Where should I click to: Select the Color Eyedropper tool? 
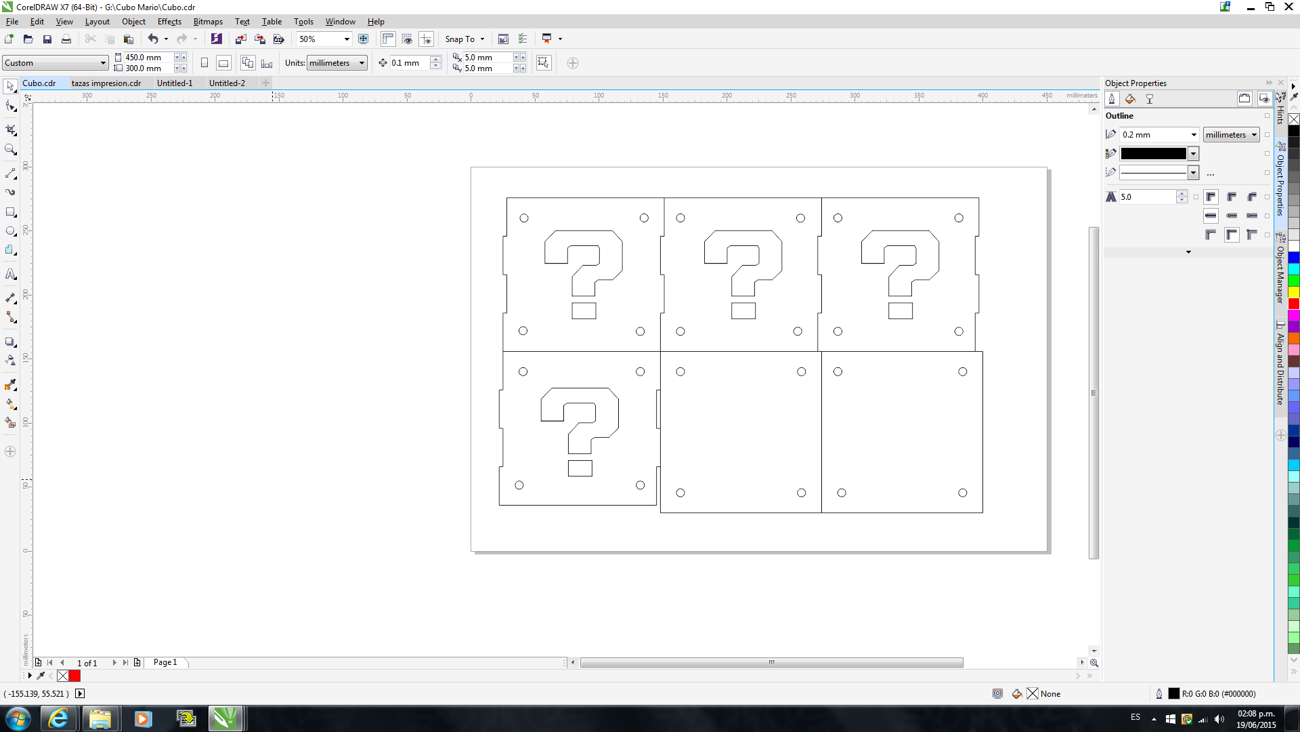pyautogui.click(x=11, y=385)
